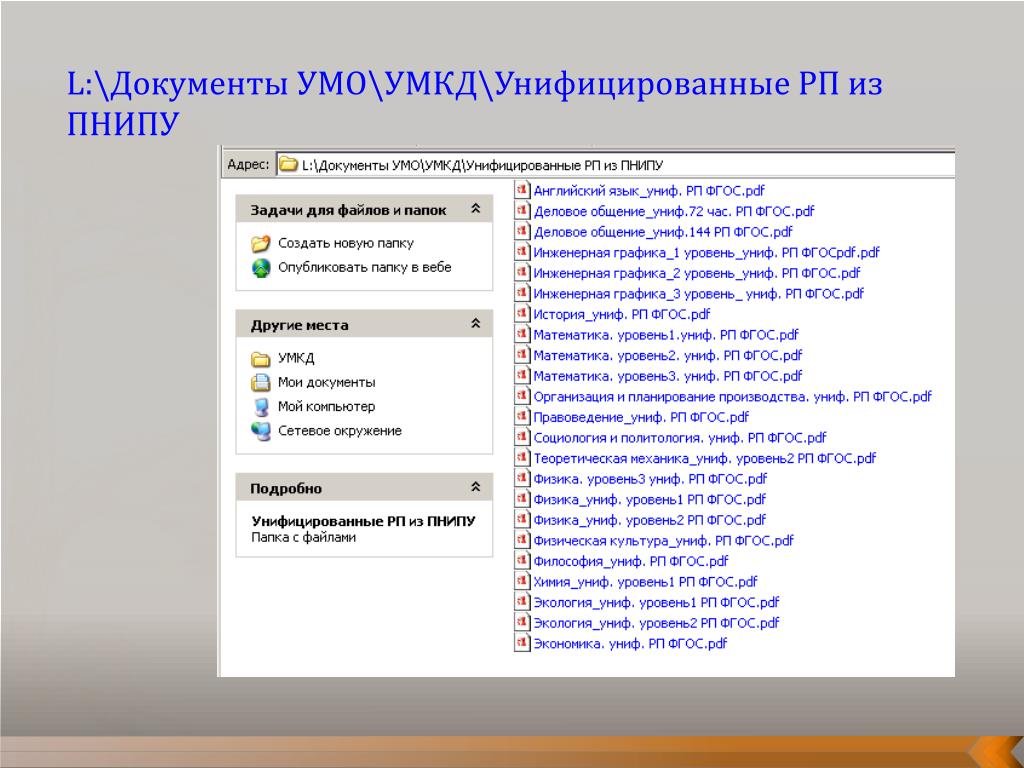
Task: Select file name История_униф. РП ФГОС.pdf
Action: (621, 314)
